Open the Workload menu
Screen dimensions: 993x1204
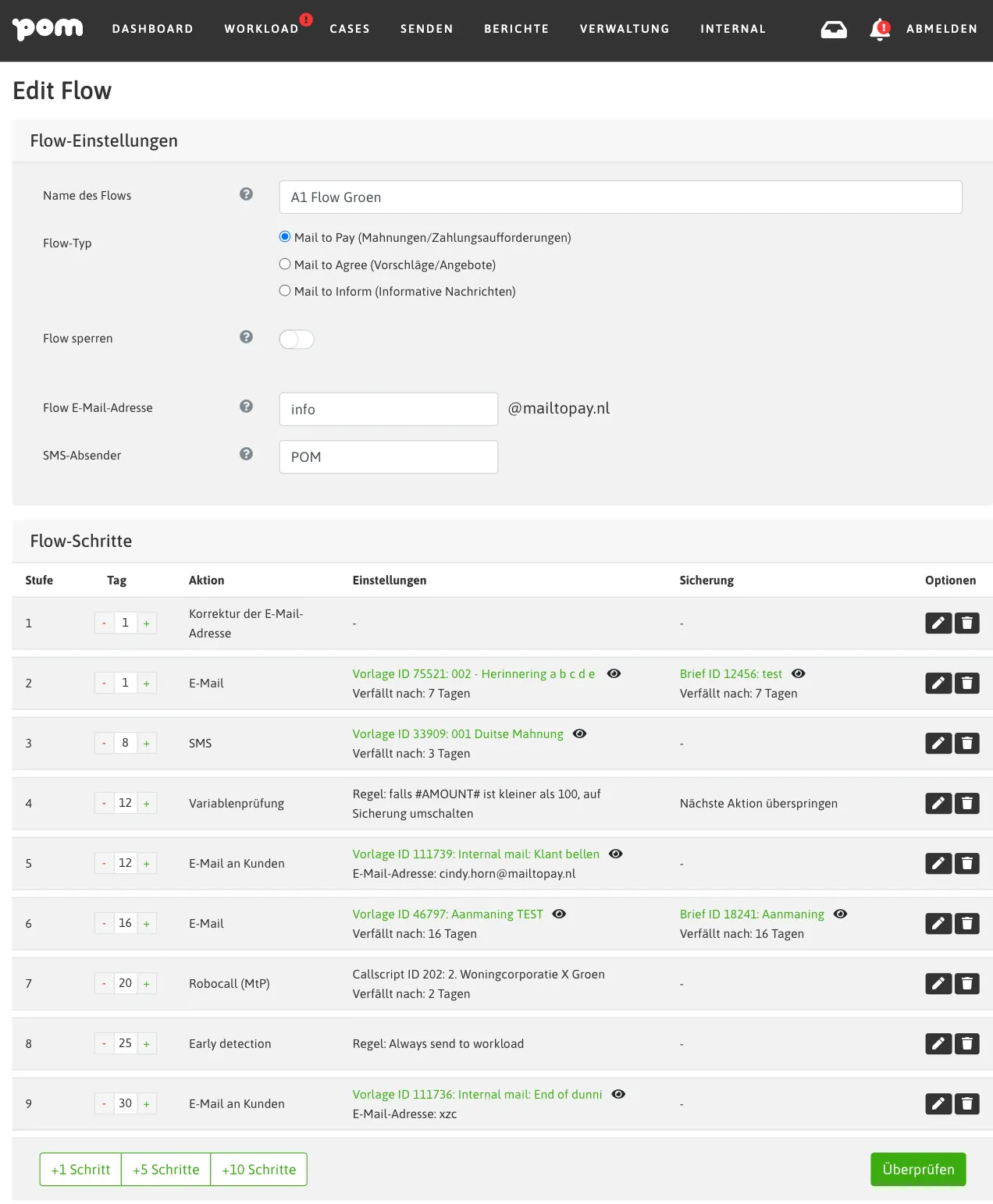262,29
